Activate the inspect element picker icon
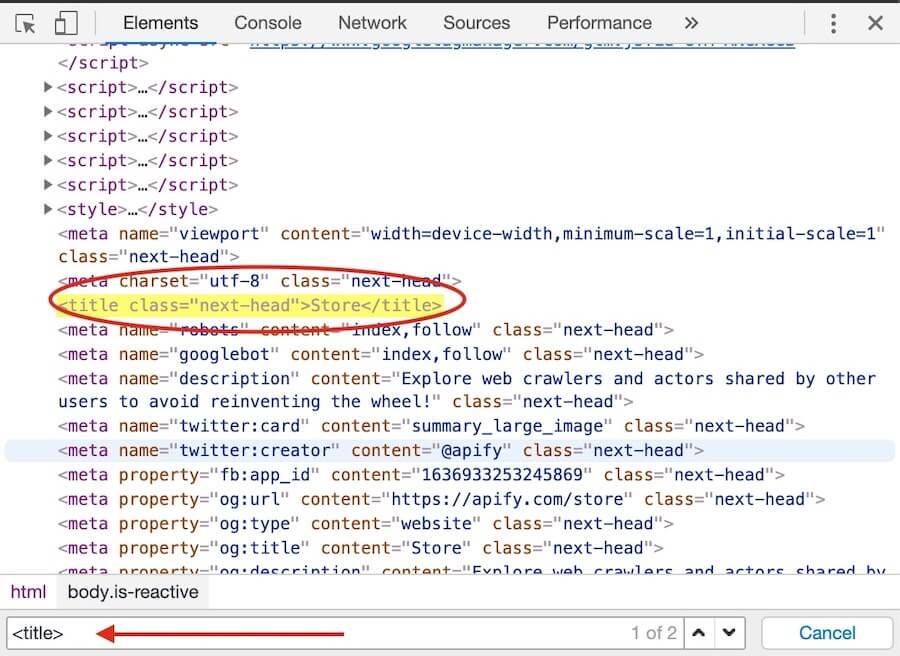The image size is (900, 656). click(25, 24)
